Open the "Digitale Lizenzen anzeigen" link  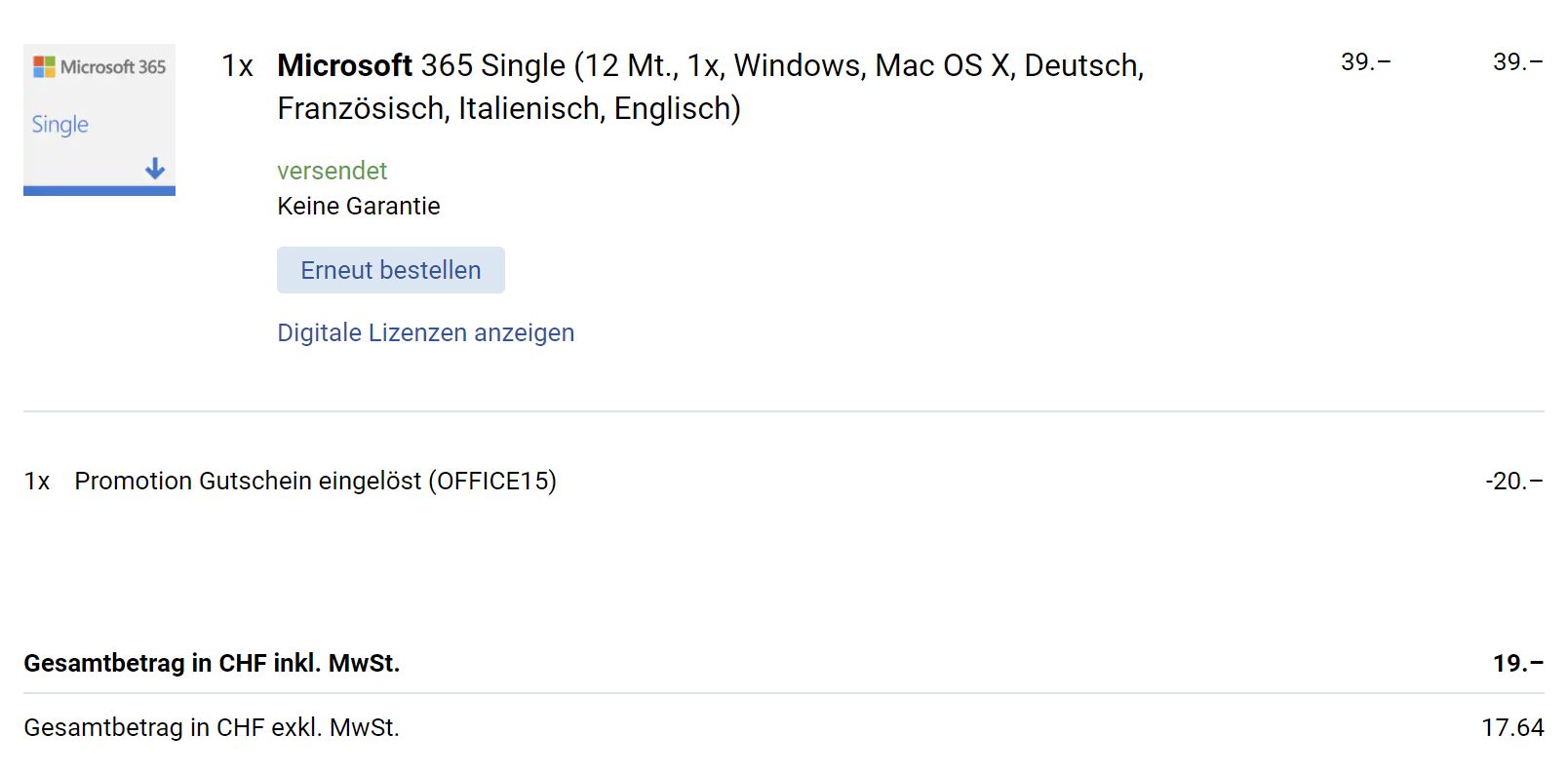tap(425, 333)
